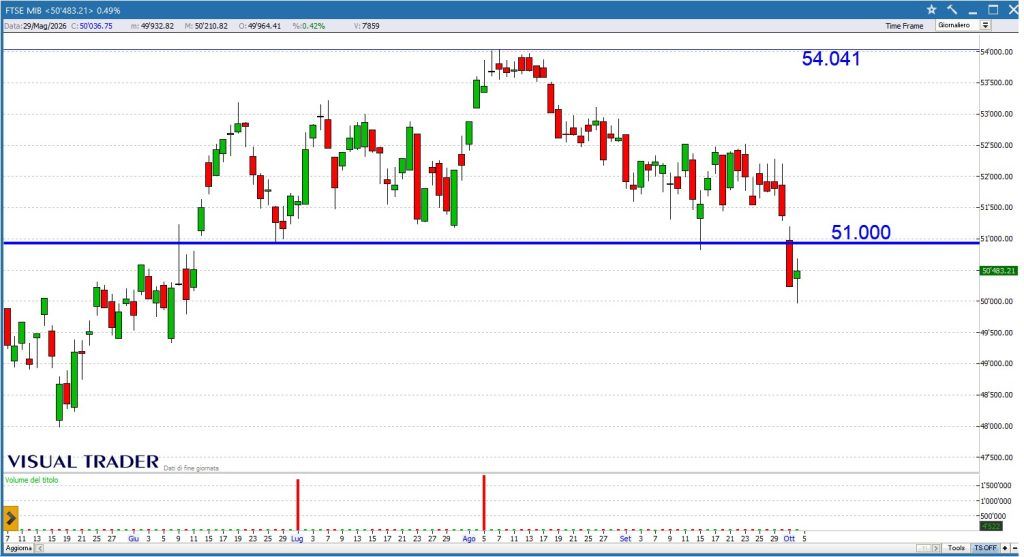Toggle the TS OFF button

(985, 548)
